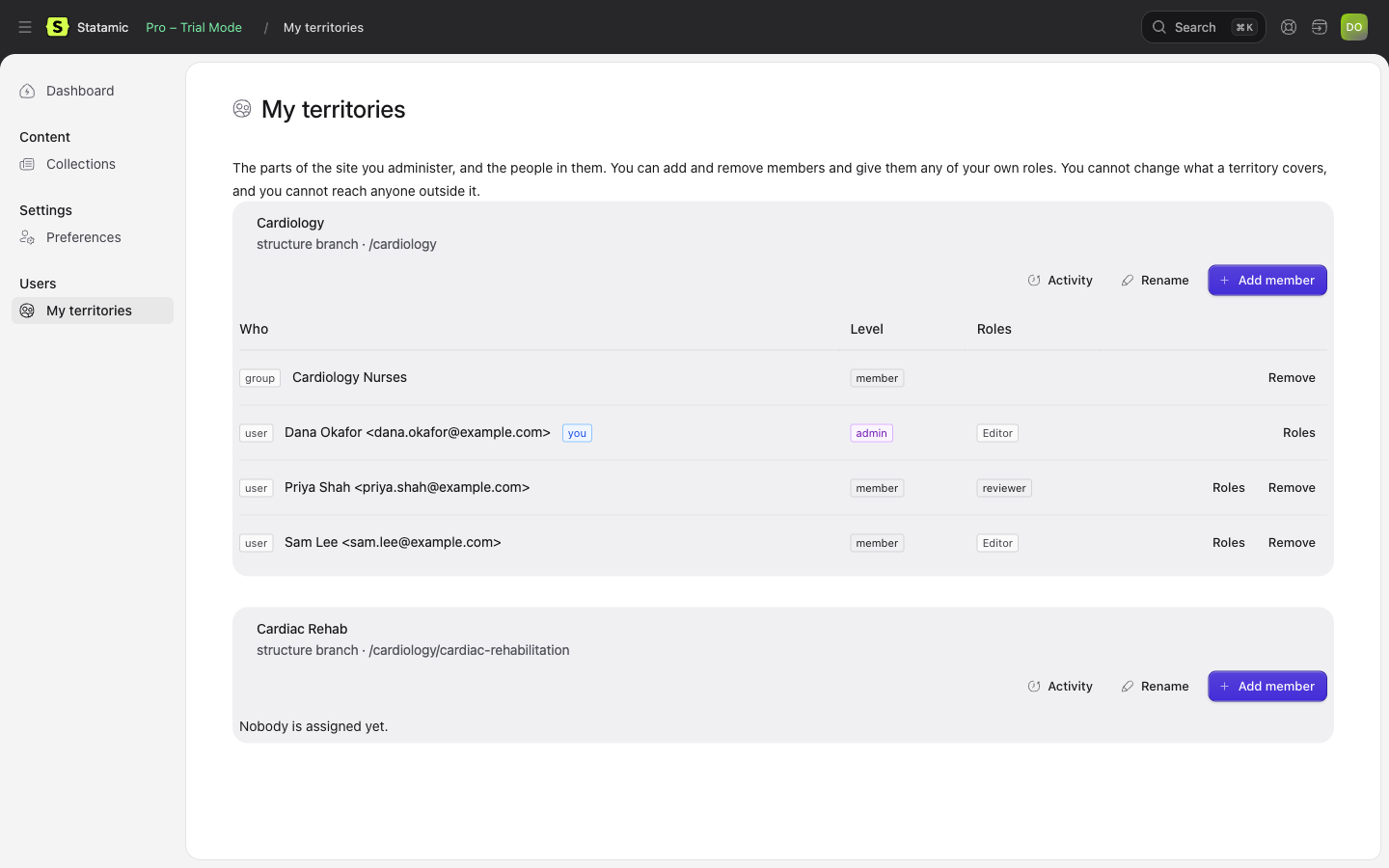Click the page title territories icon
This screenshot has width=1389, height=868.
click(242, 109)
